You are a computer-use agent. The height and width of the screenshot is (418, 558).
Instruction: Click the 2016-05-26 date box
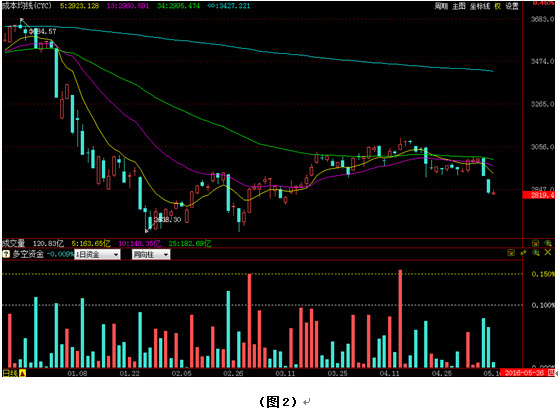coord(524,373)
